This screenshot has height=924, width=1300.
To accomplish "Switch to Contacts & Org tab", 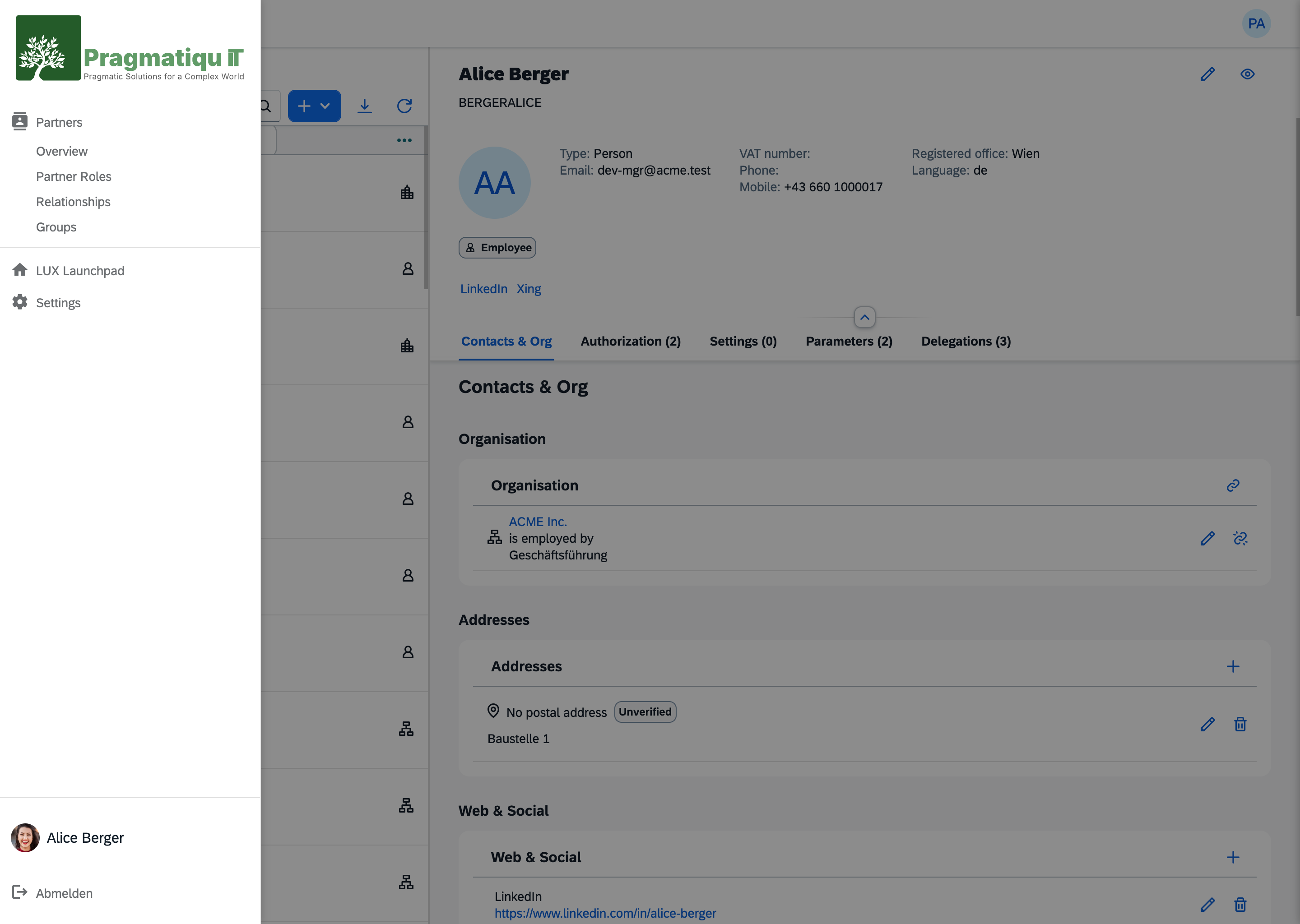I will pyautogui.click(x=506, y=342).
